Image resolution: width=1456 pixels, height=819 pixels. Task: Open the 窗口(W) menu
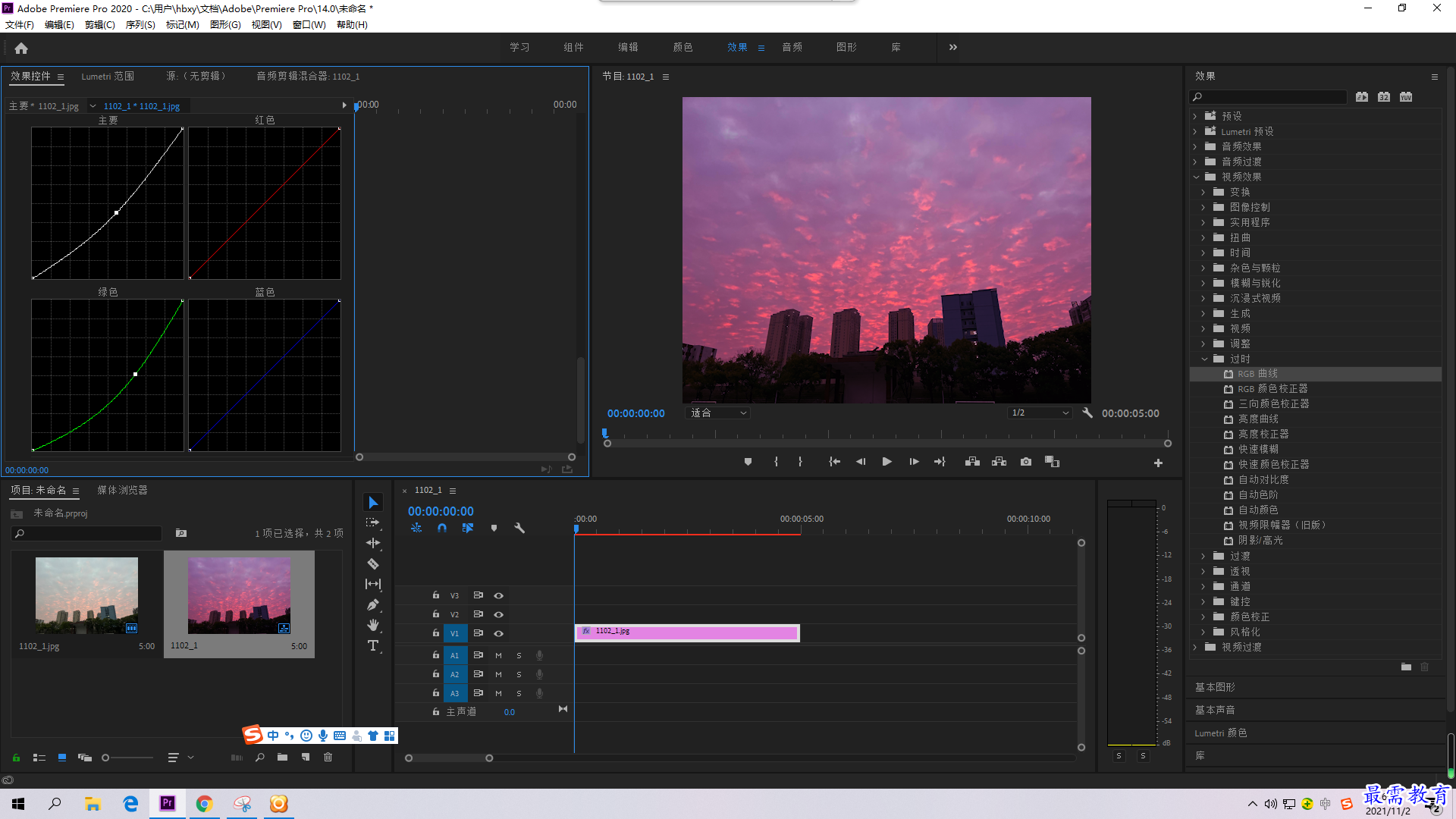coord(309,24)
